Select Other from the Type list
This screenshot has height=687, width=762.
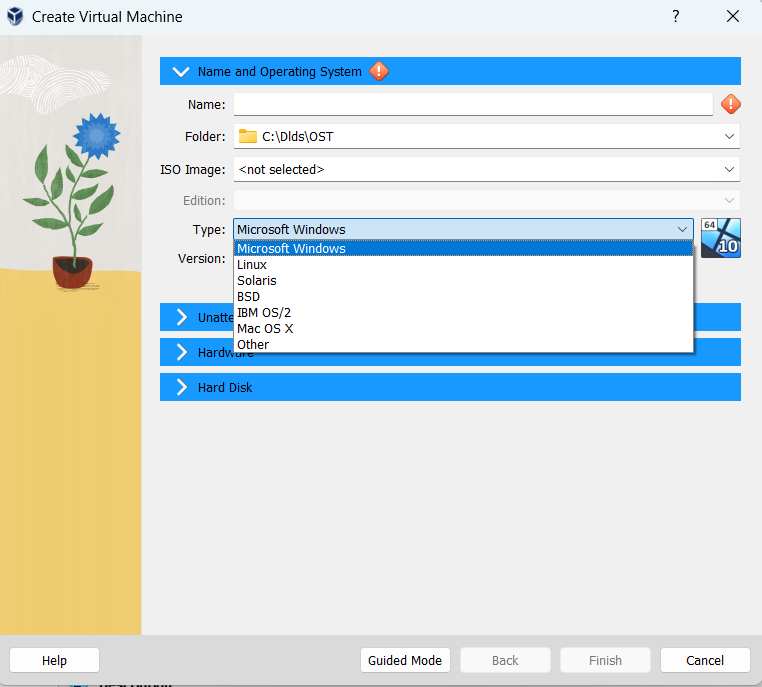(x=464, y=345)
